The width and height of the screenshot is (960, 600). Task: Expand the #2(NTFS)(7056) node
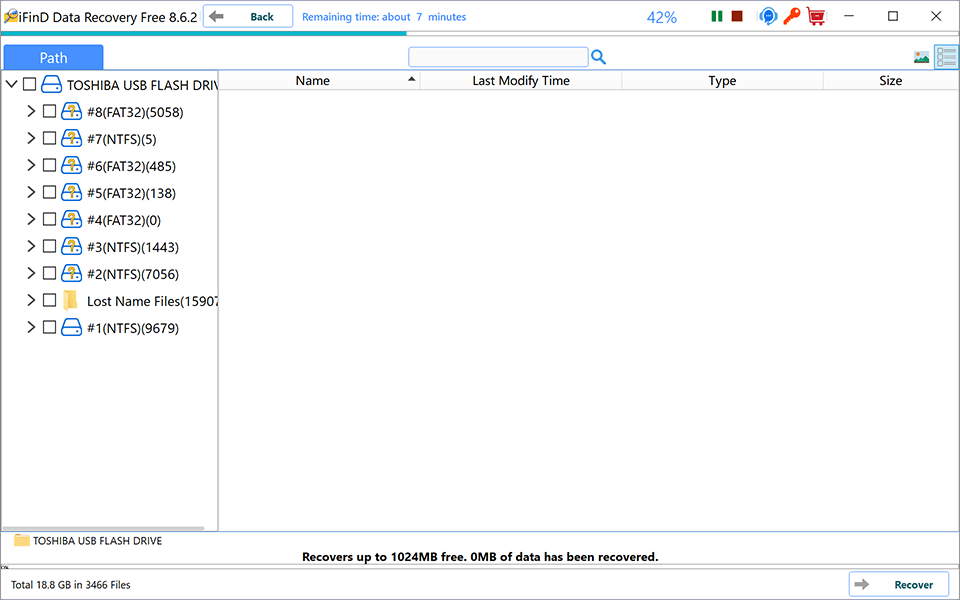[31, 272]
